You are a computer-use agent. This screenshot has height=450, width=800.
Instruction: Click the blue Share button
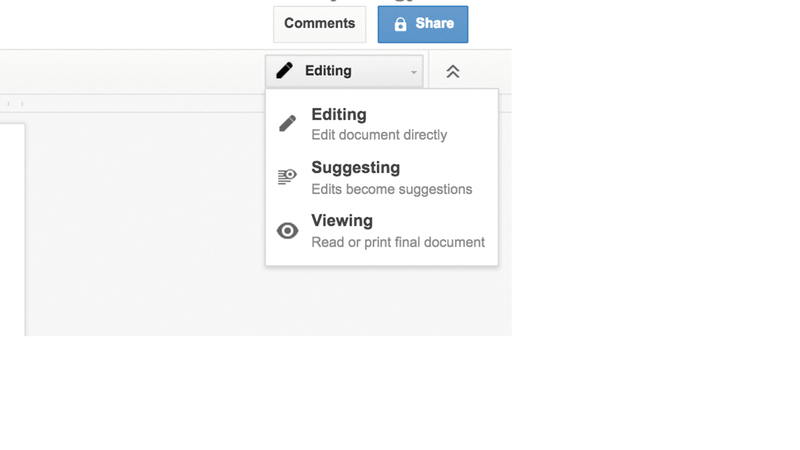pyautogui.click(x=422, y=24)
